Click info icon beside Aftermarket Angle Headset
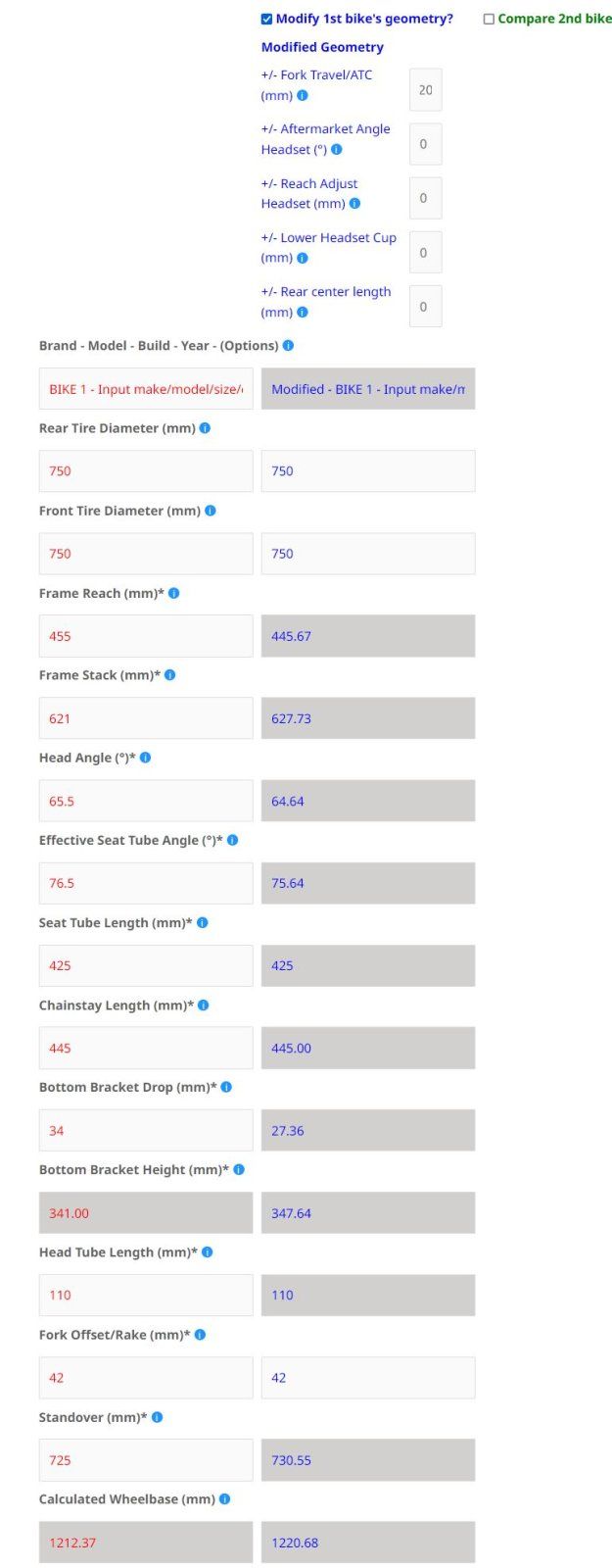 pyautogui.click(x=337, y=150)
